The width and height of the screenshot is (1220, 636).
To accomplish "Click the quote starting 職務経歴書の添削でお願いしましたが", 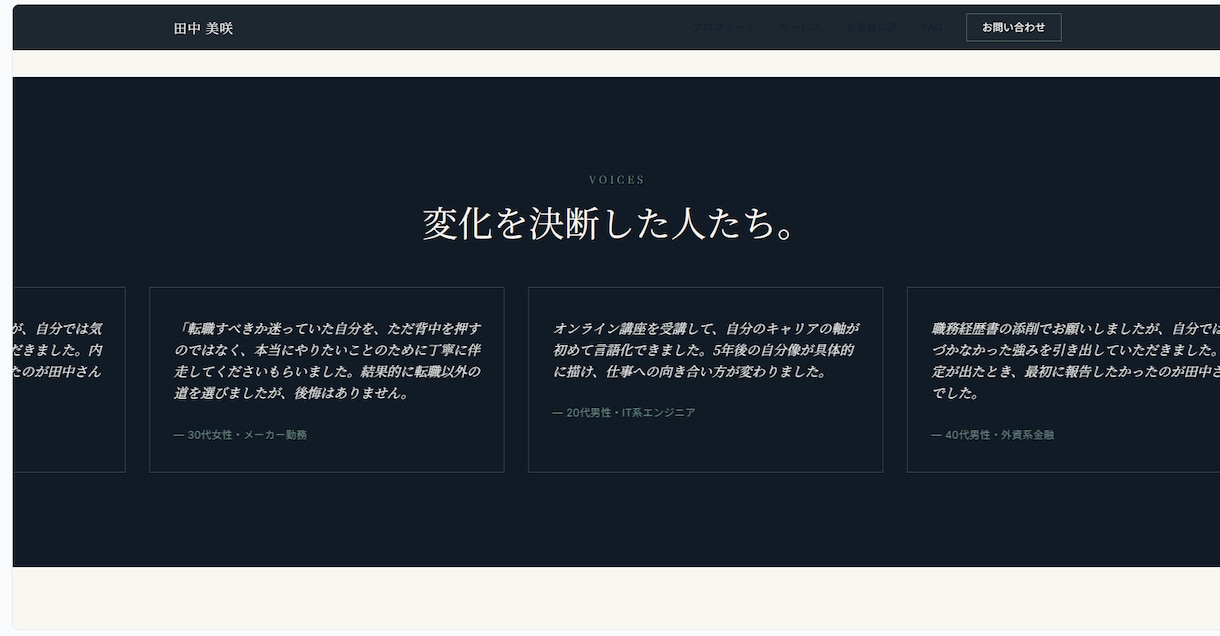I will [x=1075, y=360].
